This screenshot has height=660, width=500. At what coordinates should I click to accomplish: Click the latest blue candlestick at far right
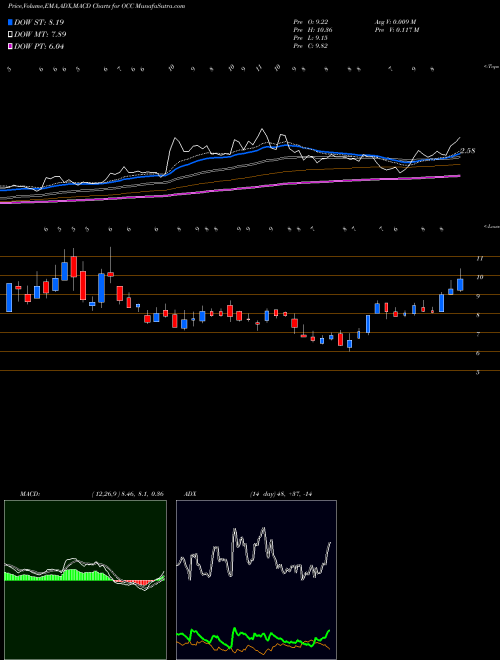tap(460, 285)
